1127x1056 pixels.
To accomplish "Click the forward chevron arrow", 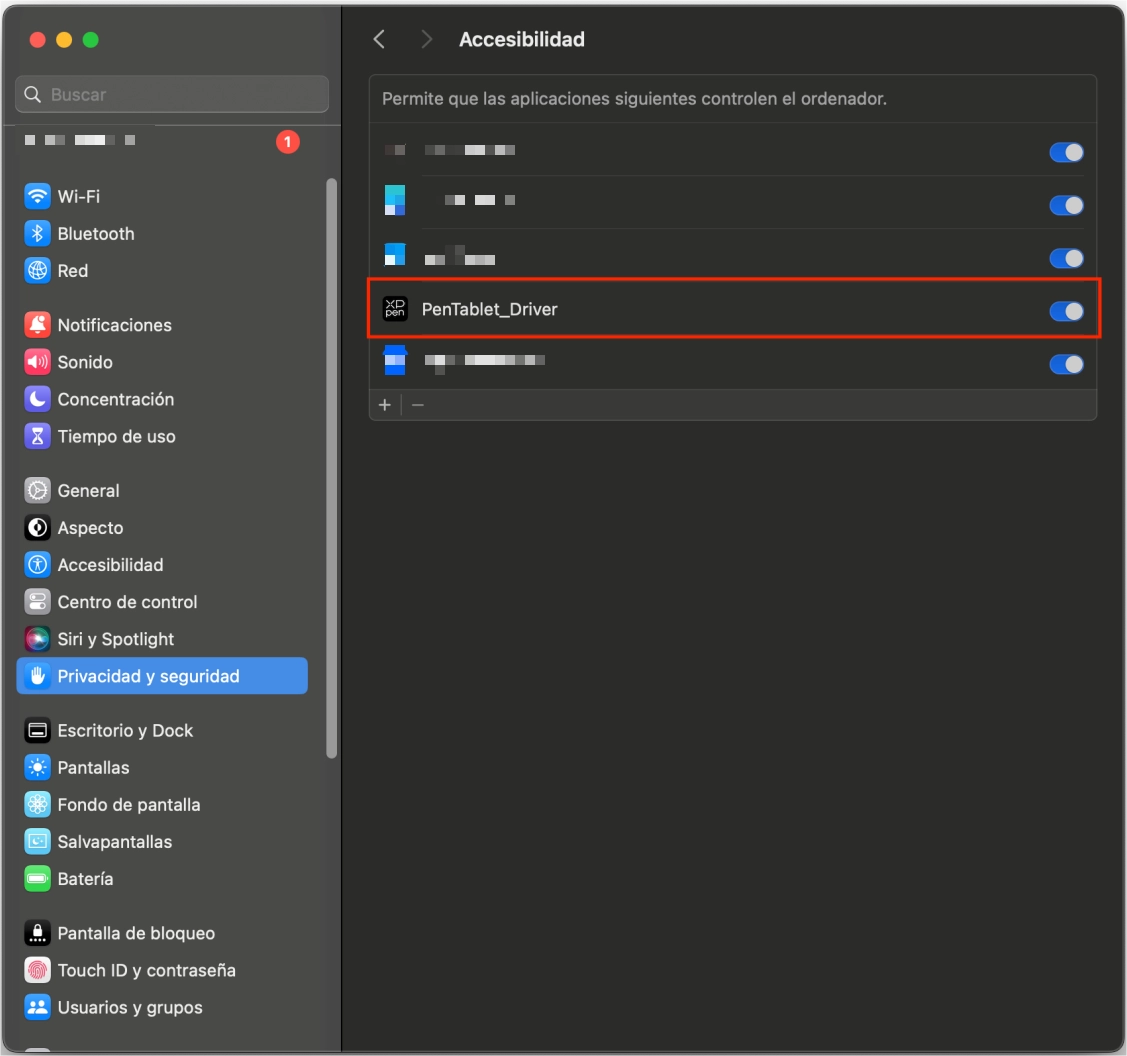I will (x=427, y=39).
